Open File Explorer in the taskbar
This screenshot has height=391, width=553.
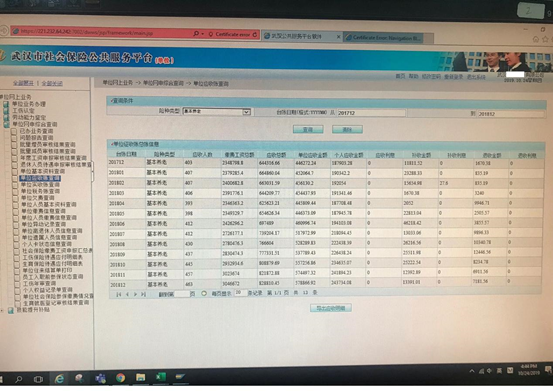pyautogui.click(x=140, y=378)
